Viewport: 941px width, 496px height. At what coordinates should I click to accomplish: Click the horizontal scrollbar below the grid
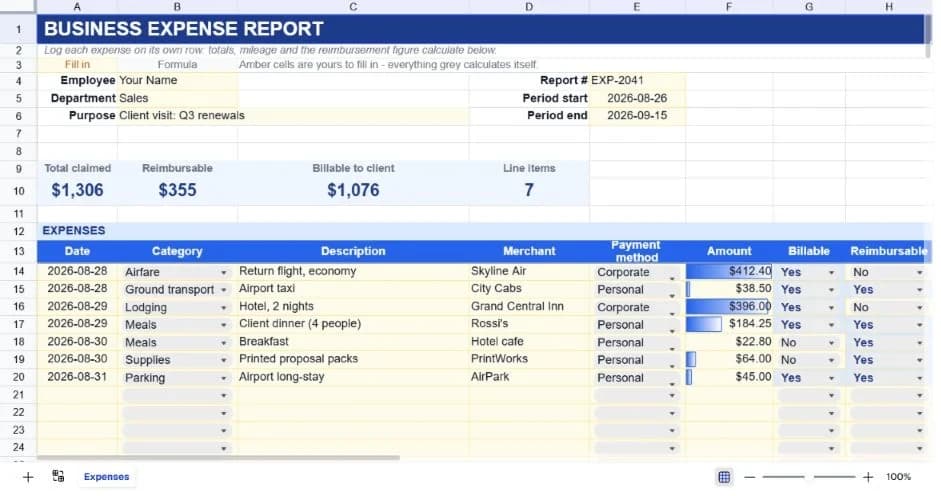coord(218,458)
